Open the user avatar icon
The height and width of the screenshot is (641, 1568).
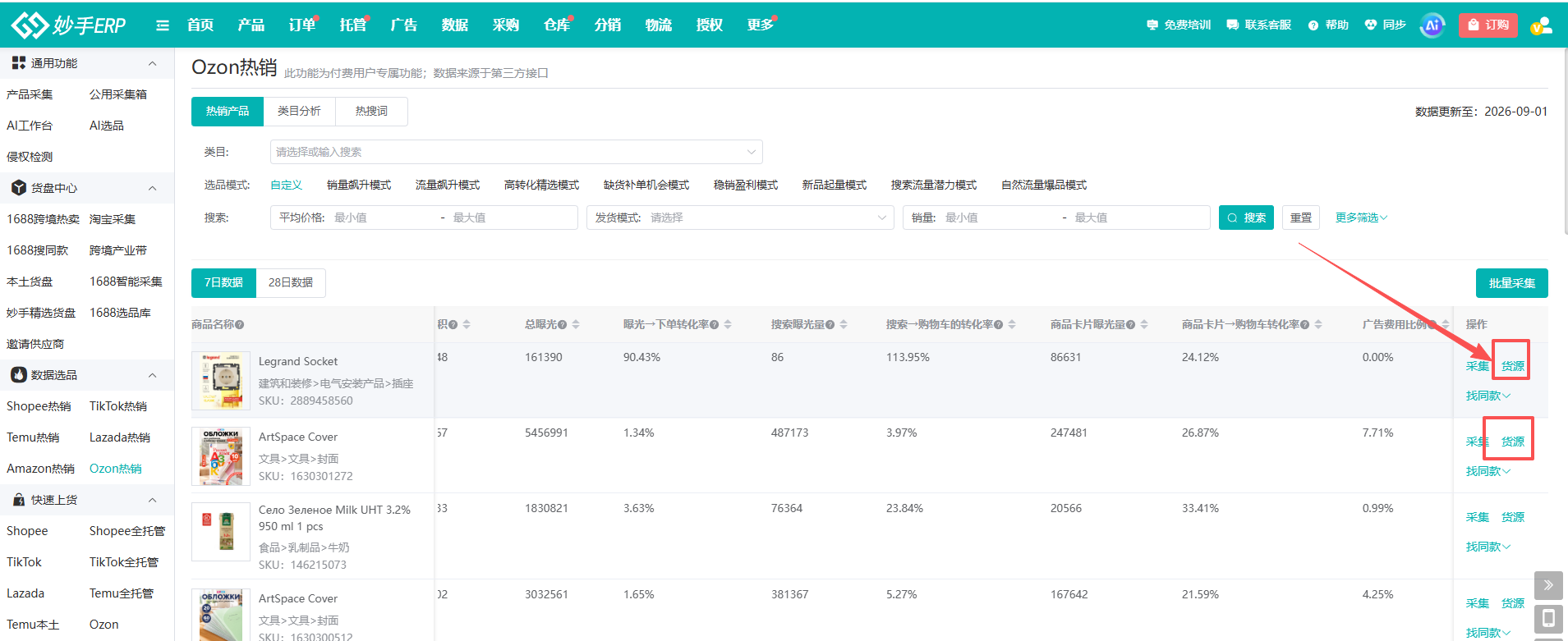[x=1541, y=25]
